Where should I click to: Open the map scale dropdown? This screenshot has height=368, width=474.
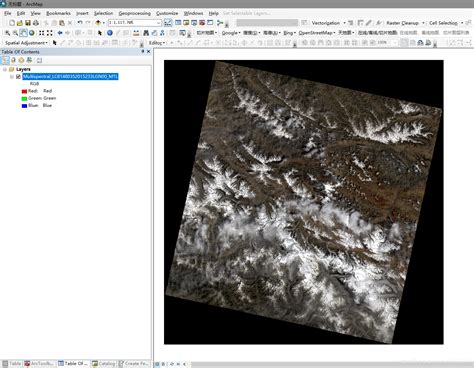coord(158,23)
